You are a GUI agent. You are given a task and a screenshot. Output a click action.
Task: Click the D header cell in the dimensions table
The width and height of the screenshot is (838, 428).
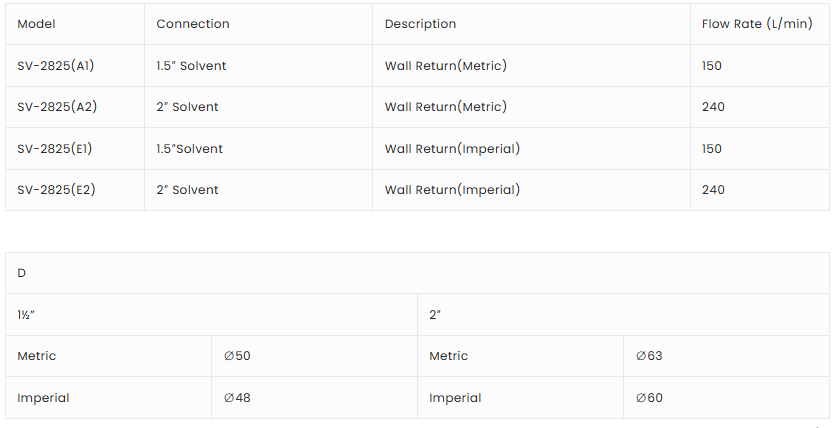coord(22,273)
